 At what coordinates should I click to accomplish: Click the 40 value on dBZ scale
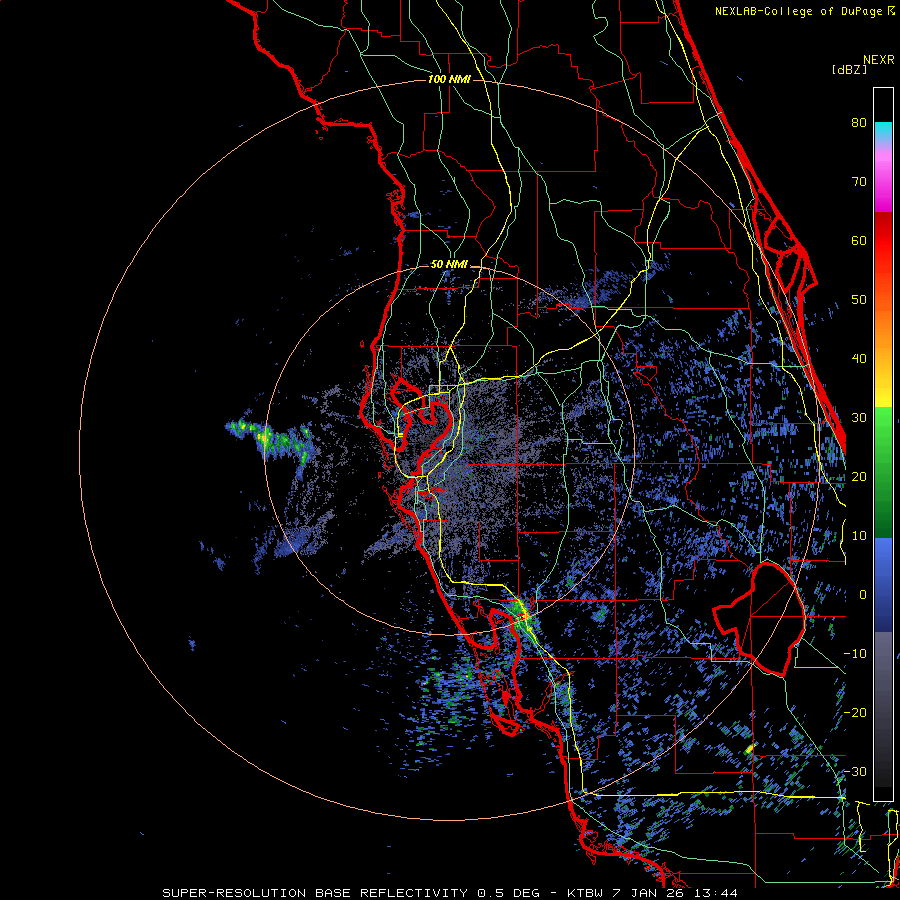859,359
